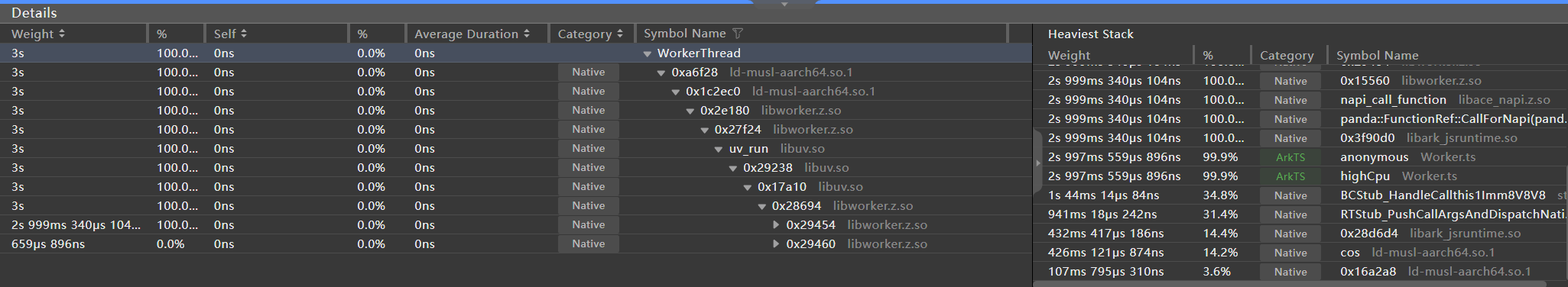1568x287 pixels.
Task: Expand the 0x29460 libworker node
Action: coord(776,244)
